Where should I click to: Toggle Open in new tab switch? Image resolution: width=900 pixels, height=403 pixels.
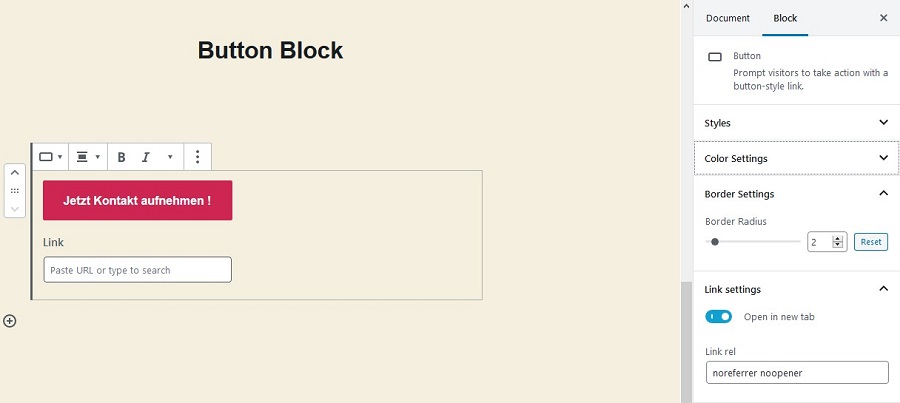point(719,317)
